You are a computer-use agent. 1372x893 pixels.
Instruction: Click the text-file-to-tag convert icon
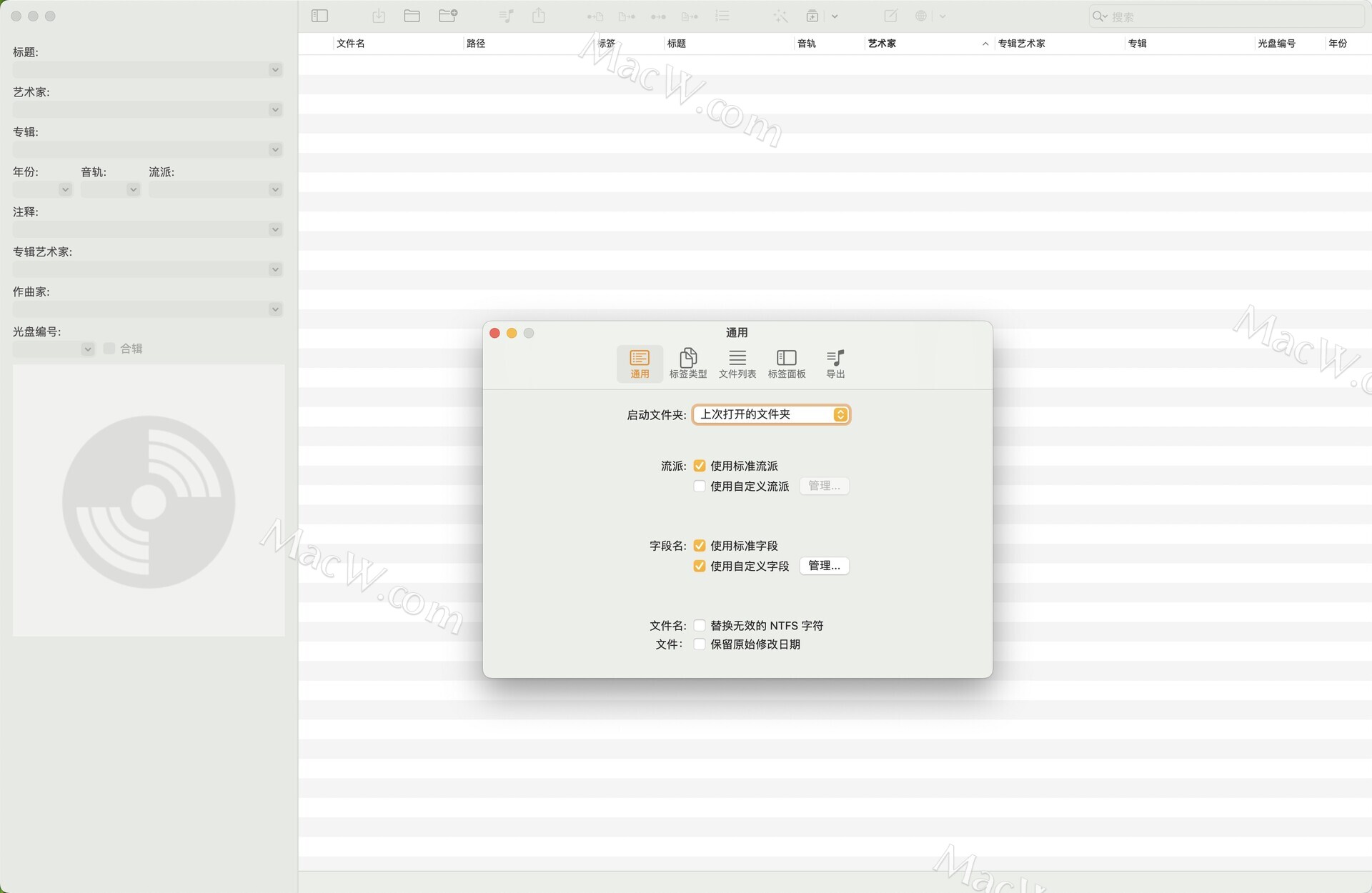click(690, 16)
